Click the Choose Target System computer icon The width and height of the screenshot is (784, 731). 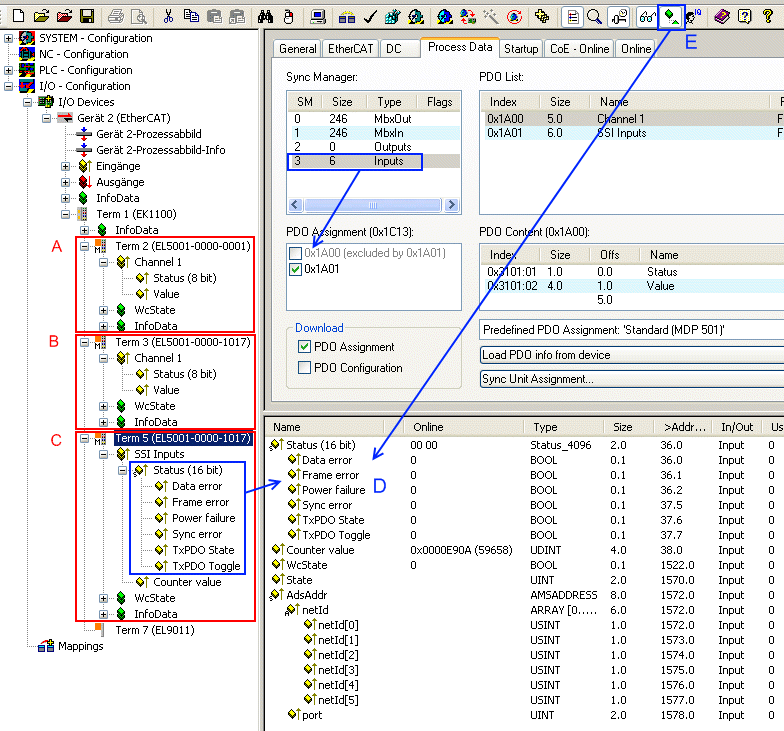click(x=318, y=18)
